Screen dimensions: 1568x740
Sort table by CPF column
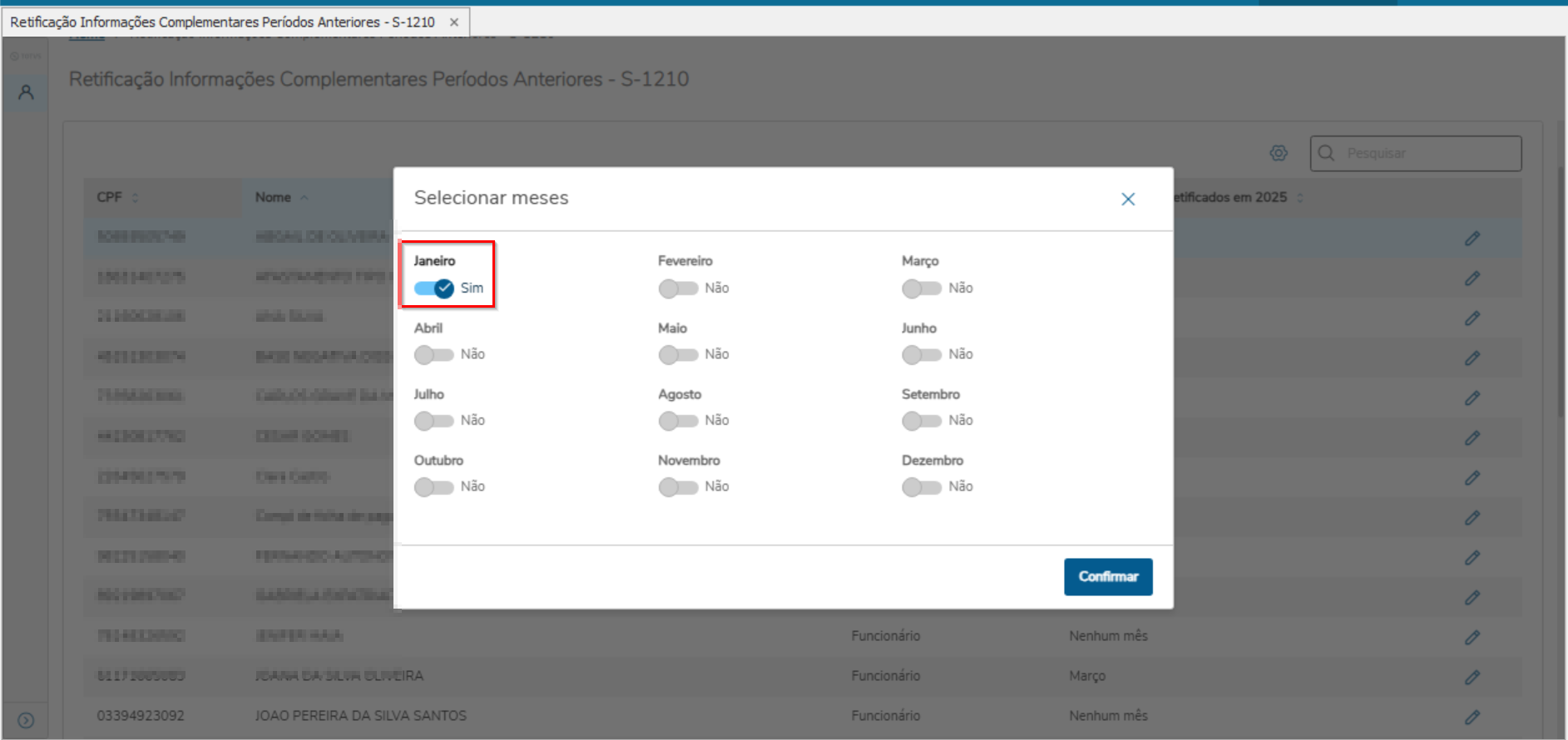coord(135,198)
